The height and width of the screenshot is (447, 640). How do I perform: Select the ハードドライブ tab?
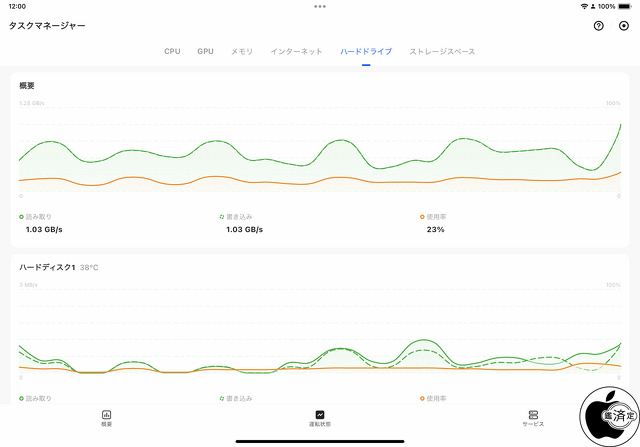[x=366, y=51]
